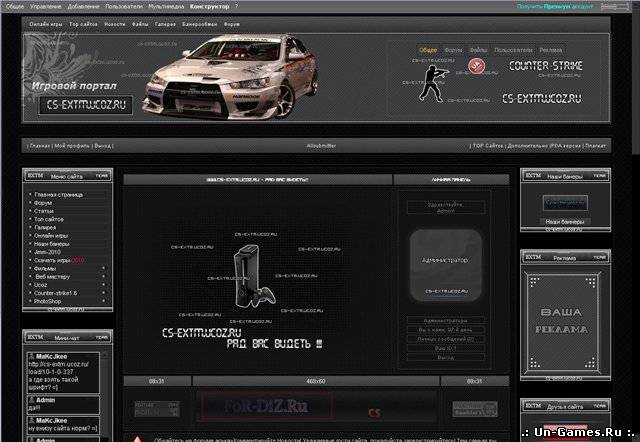Click the red warning triangle icon
The width and height of the screenshot is (640, 442).
pos(138,439)
